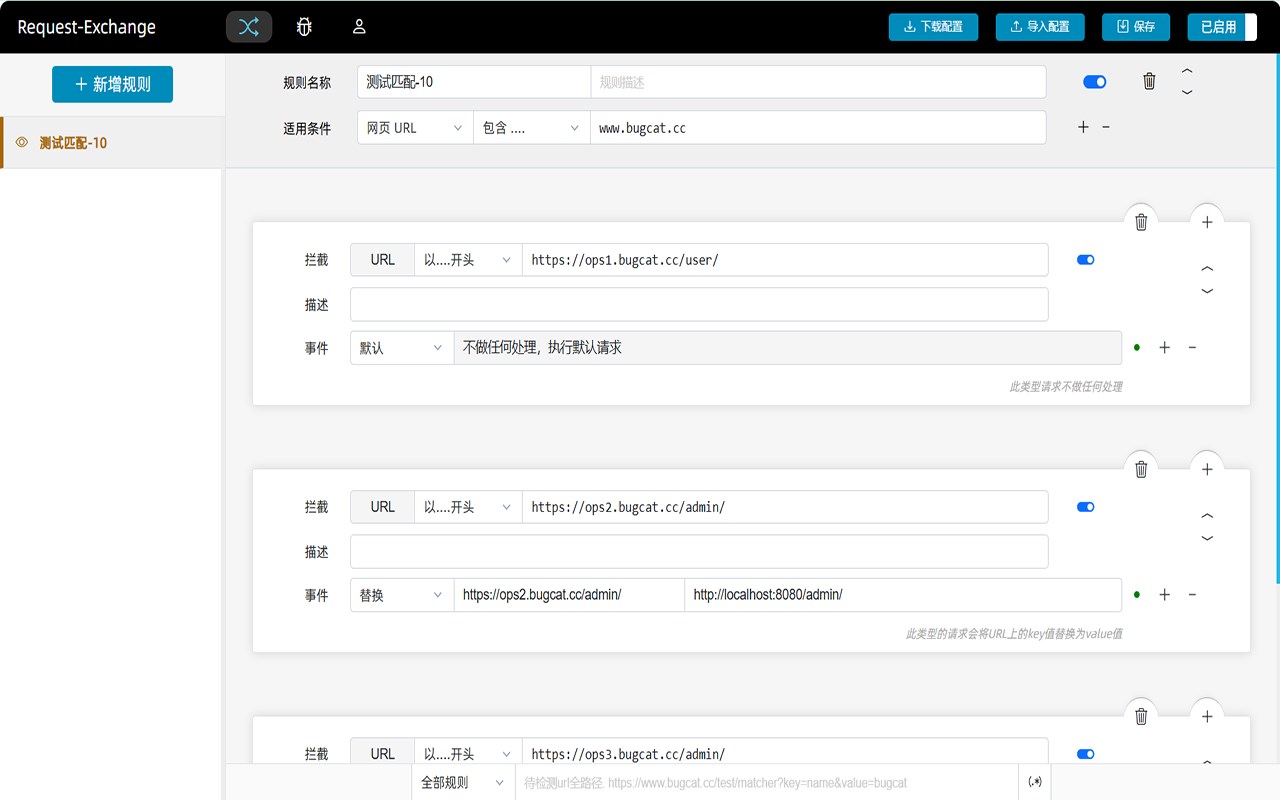The height and width of the screenshot is (800, 1280).
Task: Click the 下载配置 download button
Action: [x=933, y=27]
